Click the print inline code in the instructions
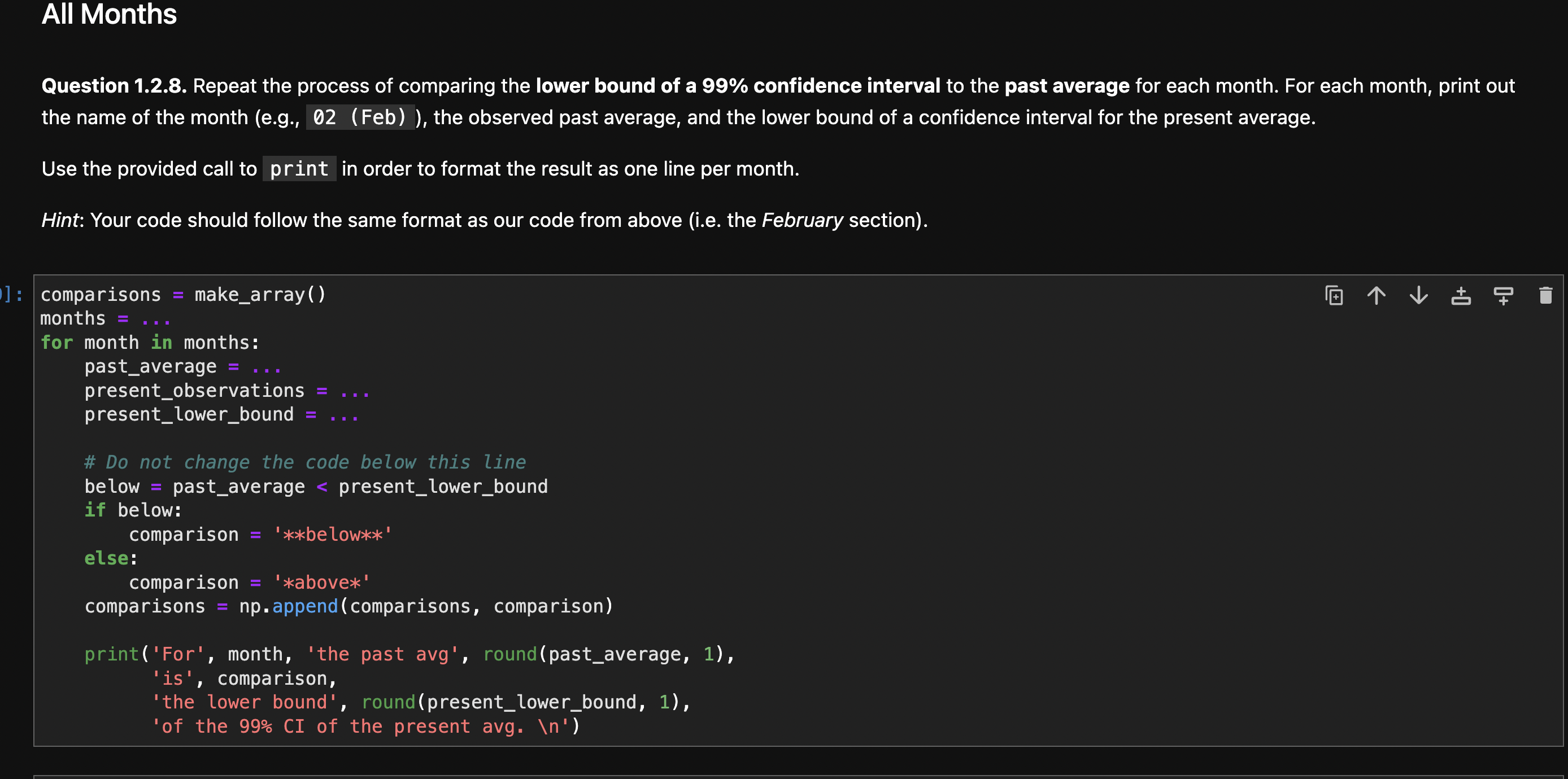Viewport: 1568px width, 779px height. point(298,168)
